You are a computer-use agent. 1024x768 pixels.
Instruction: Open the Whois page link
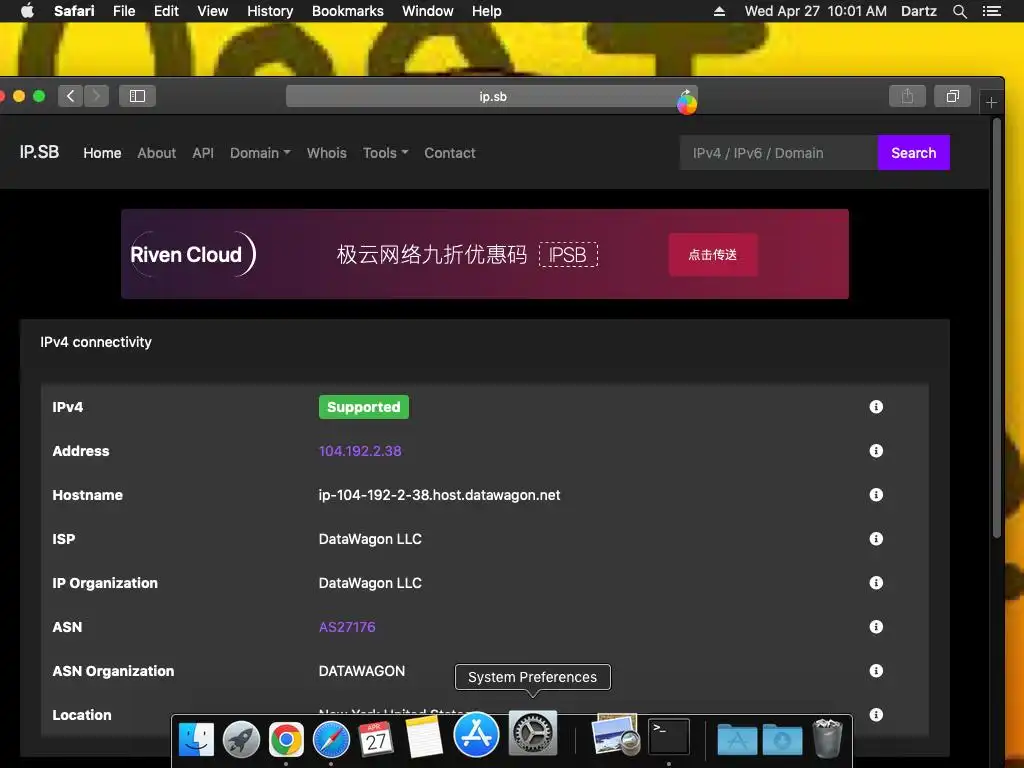click(x=327, y=153)
